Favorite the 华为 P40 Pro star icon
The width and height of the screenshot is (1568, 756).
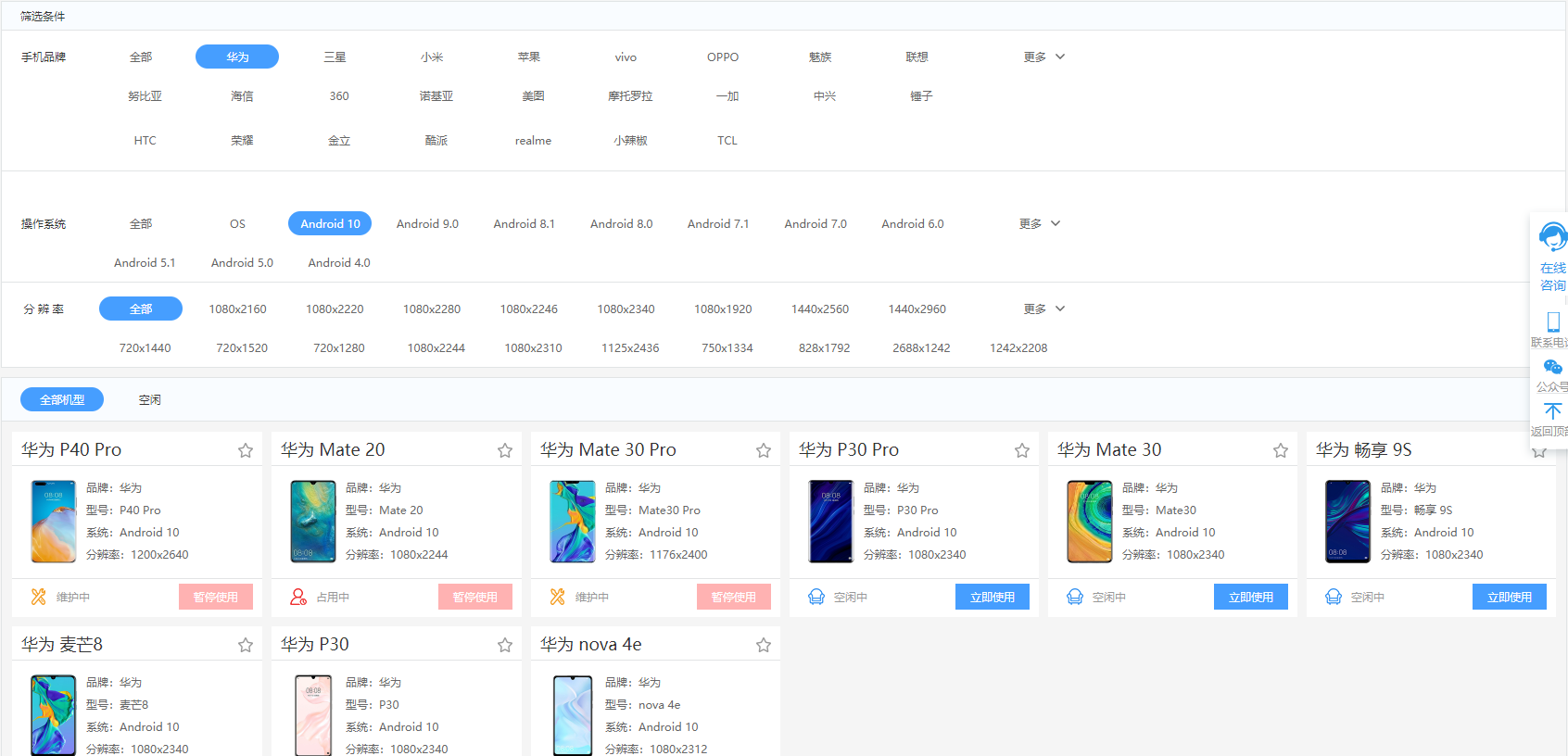246,450
